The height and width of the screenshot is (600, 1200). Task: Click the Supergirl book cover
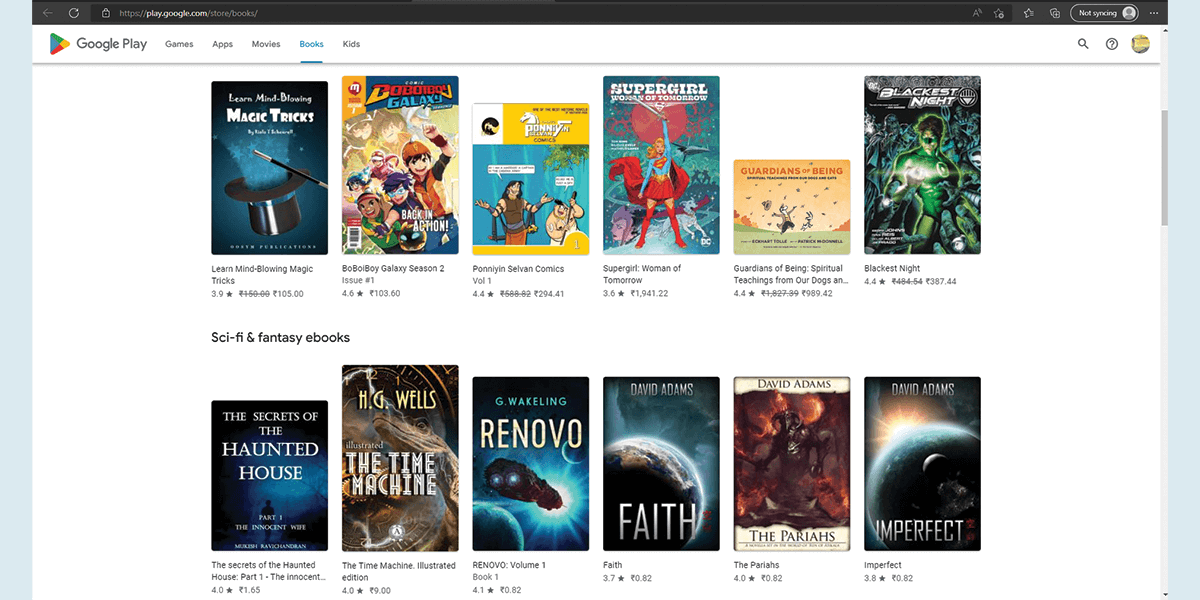[661, 166]
